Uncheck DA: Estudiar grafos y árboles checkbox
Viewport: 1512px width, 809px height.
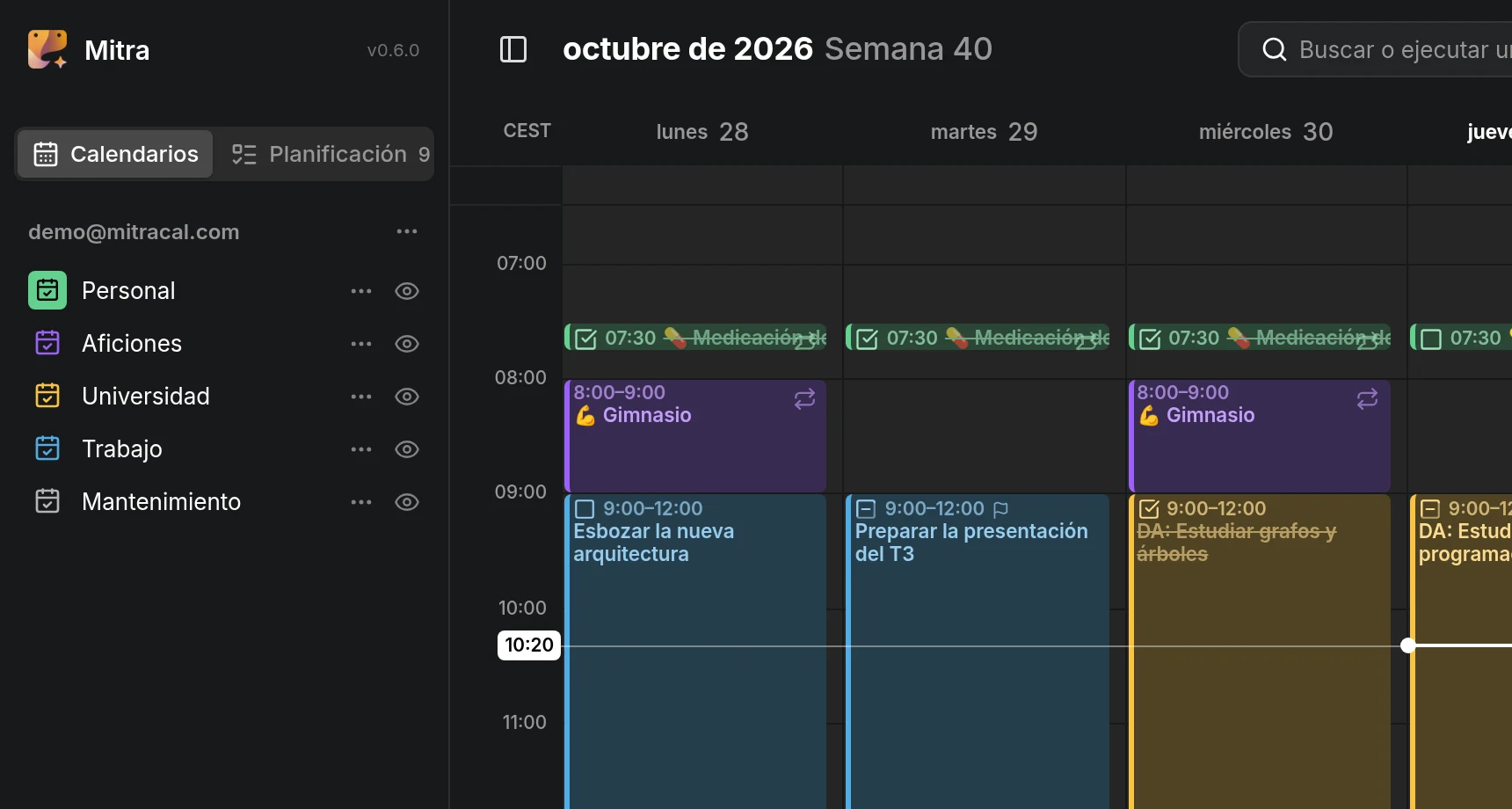click(x=1149, y=509)
